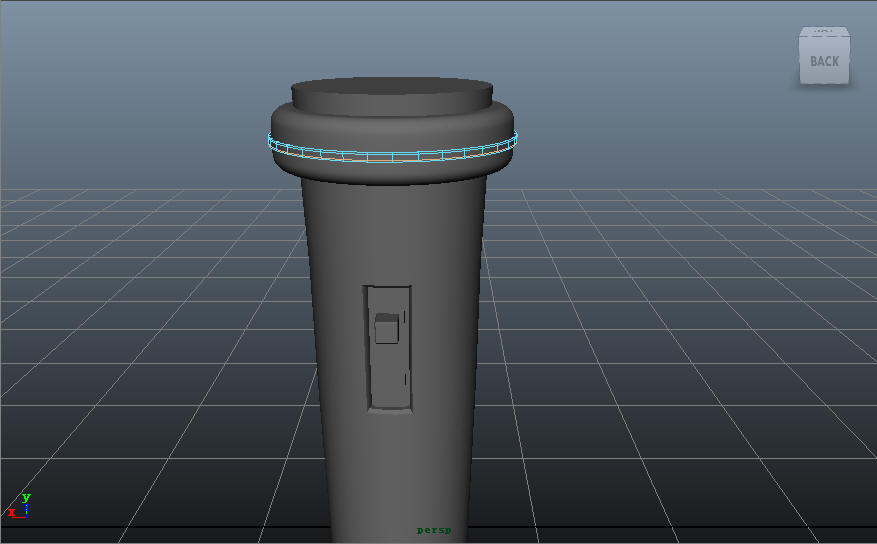Select the recessed switch panel on the handle
Image resolution: width=877 pixels, height=544 pixels.
(388, 348)
